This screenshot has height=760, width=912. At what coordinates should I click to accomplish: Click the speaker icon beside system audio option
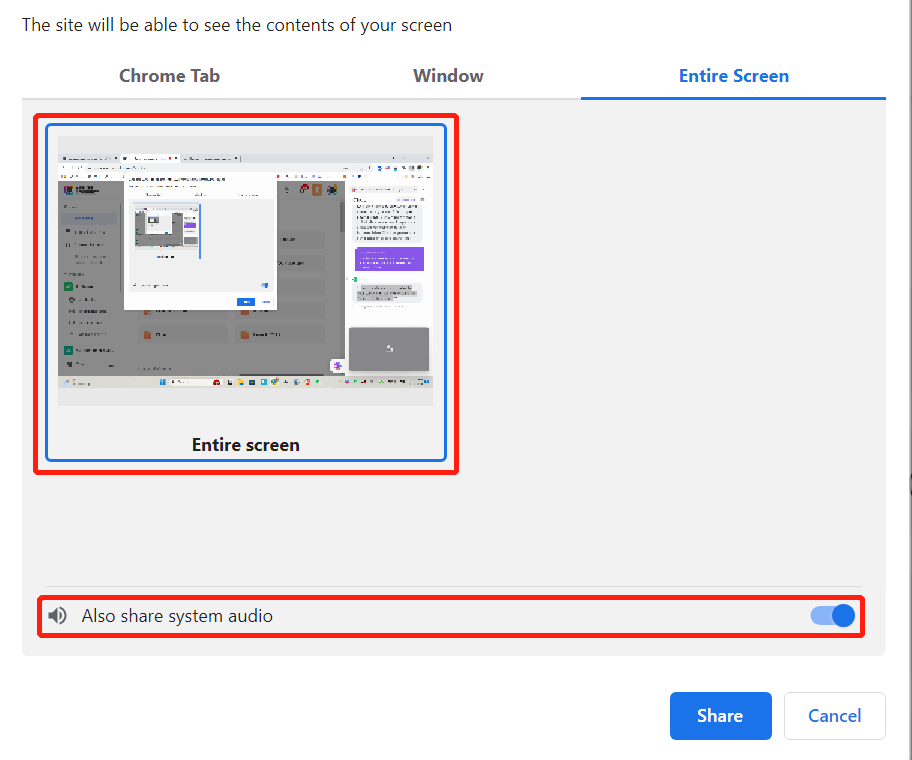[58, 615]
